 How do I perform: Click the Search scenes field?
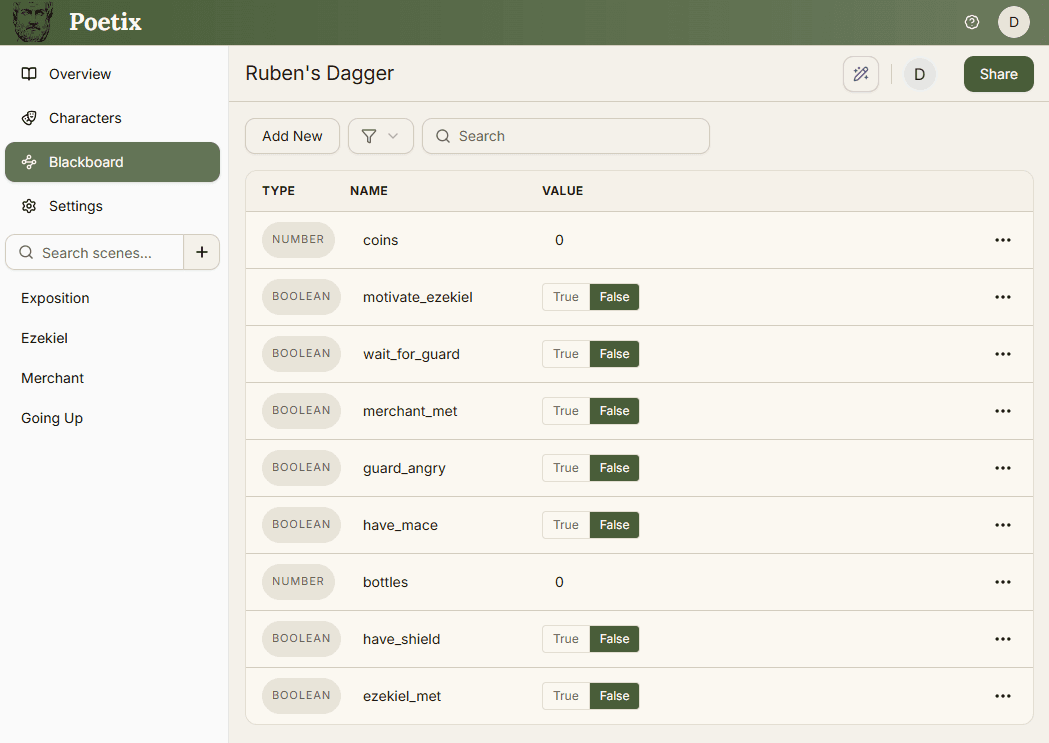pos(95,252)
